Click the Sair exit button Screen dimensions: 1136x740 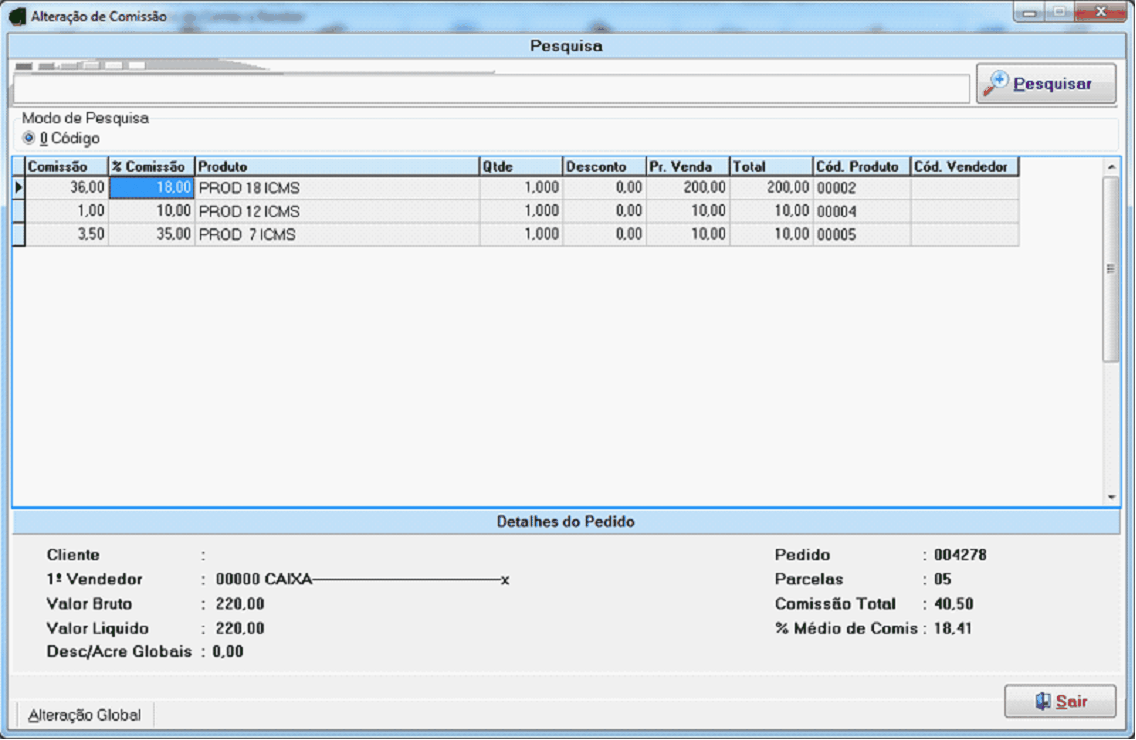point(1060,702)
